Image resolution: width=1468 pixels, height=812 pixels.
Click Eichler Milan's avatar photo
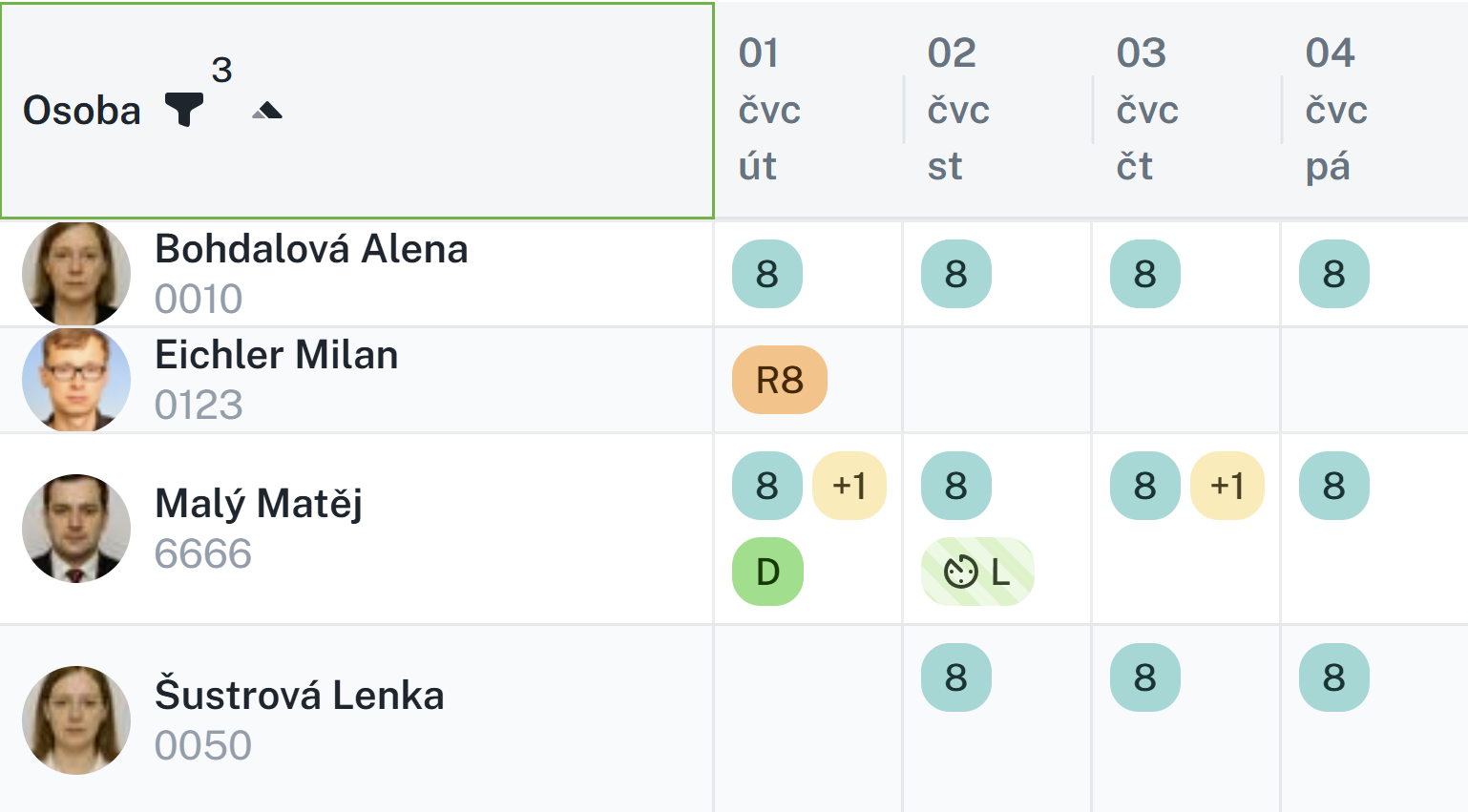coord(76,380)
